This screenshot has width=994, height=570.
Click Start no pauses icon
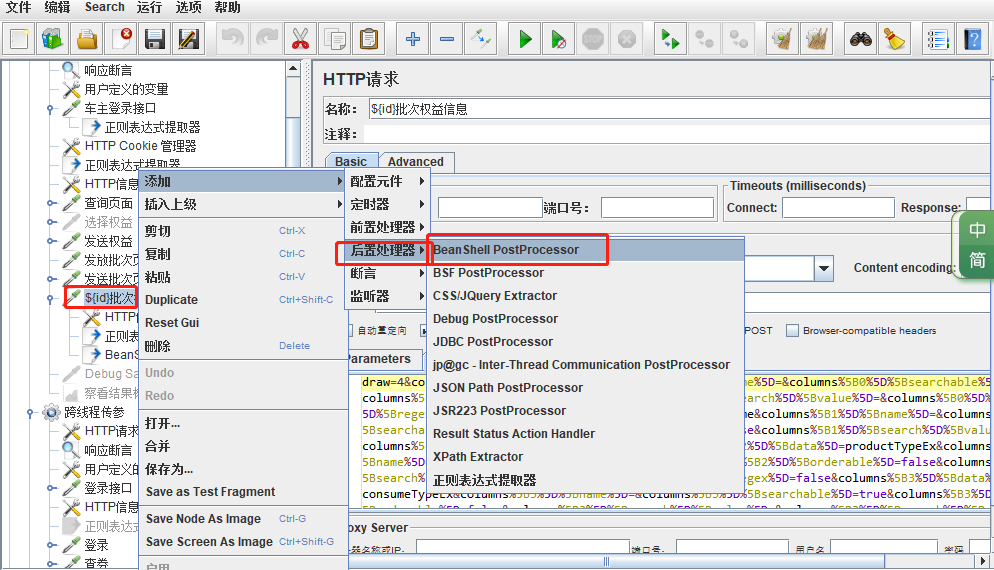click(x=558, y=39)
